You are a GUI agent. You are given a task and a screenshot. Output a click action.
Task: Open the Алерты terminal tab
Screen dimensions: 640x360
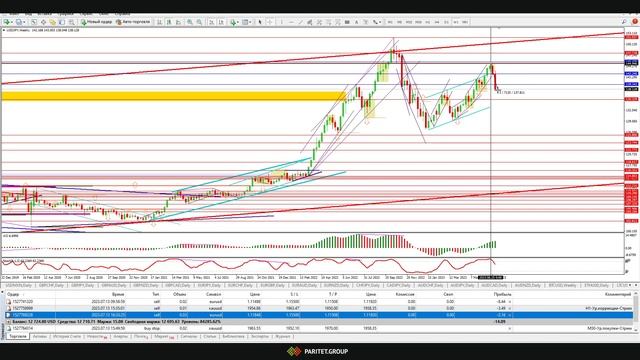[x=120, y=337]
